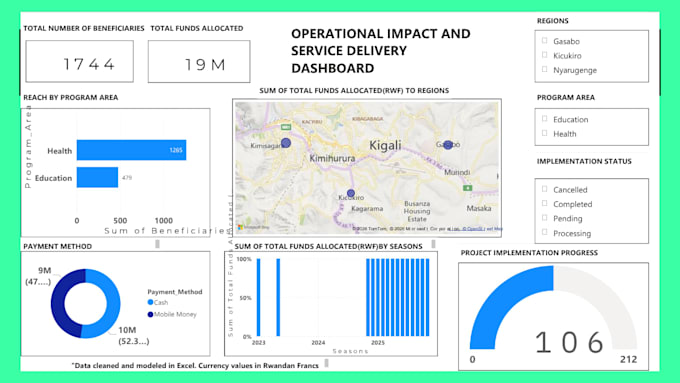
Task: Click the 9M (47....) donut label
Action: tap(38, 276)
